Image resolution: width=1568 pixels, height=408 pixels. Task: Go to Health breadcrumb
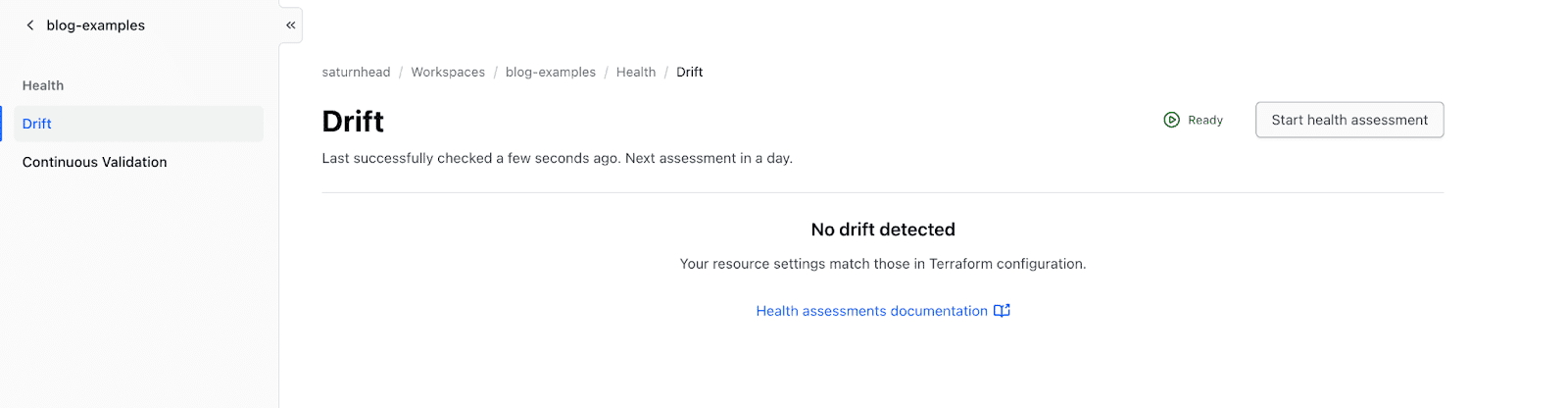click(x=636, y=73)
